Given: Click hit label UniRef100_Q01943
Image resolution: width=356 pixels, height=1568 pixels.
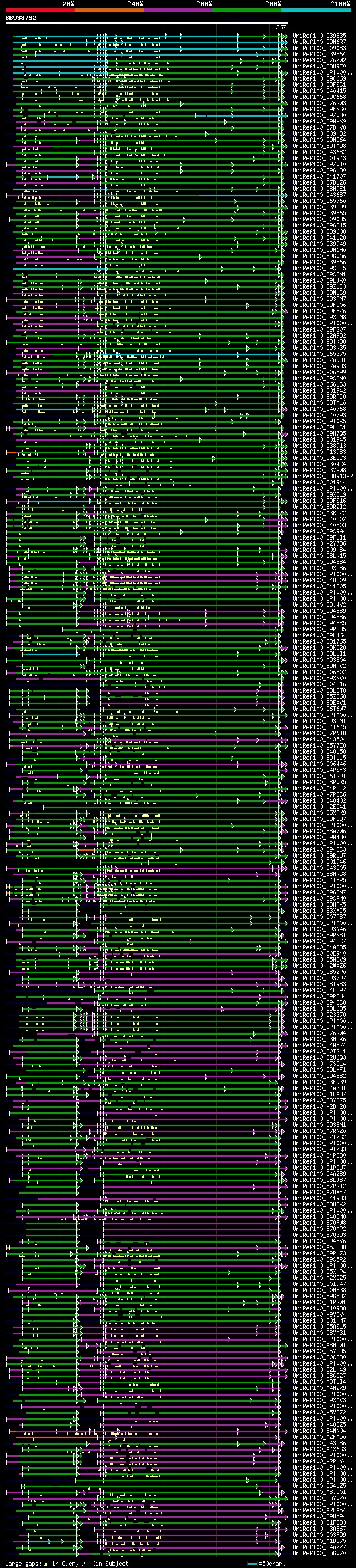Looking at the screenshot, I should click(x=319, y=159).
